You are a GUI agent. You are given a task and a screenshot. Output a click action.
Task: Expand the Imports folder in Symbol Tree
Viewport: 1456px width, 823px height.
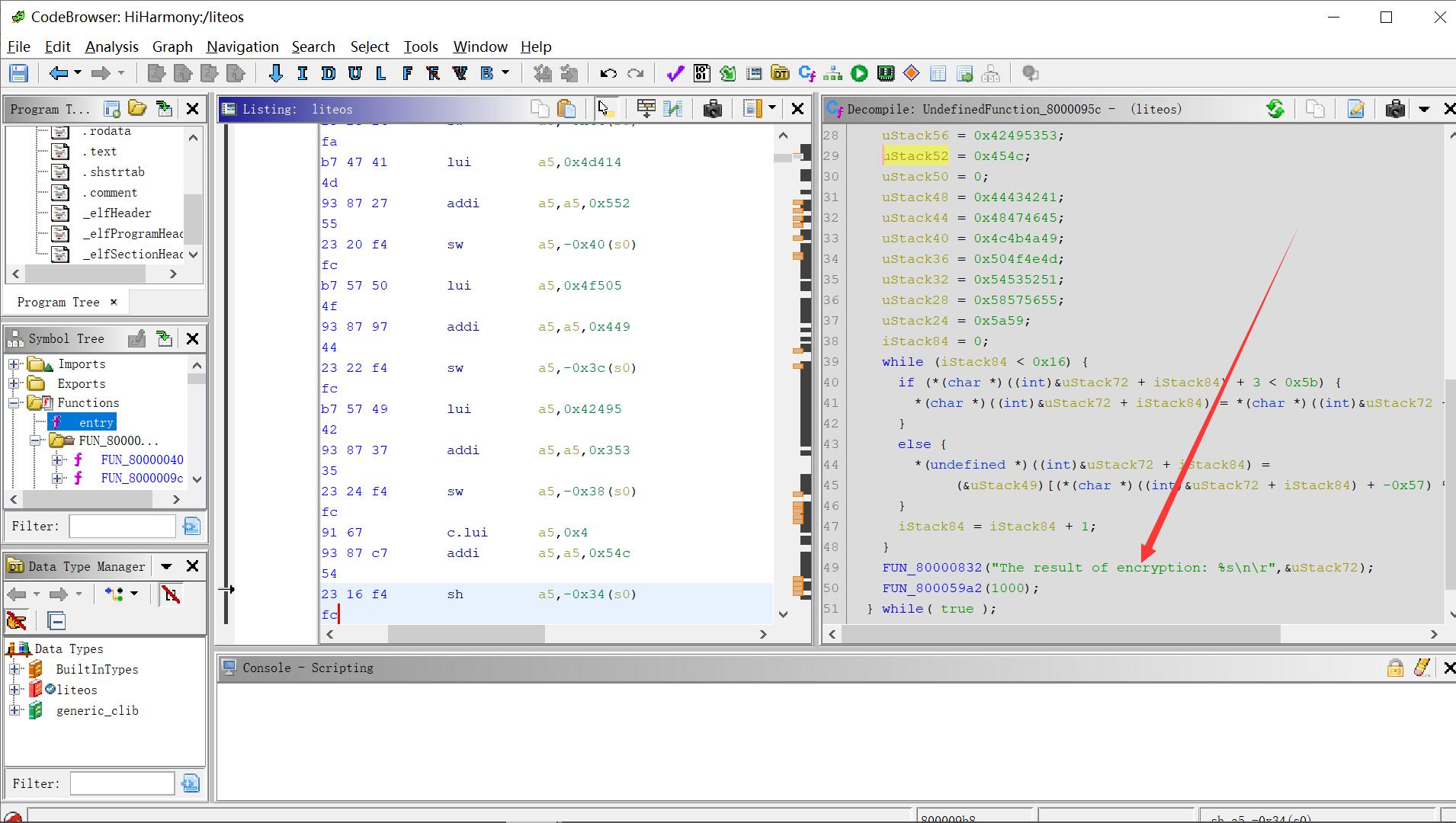pos(14,364)
